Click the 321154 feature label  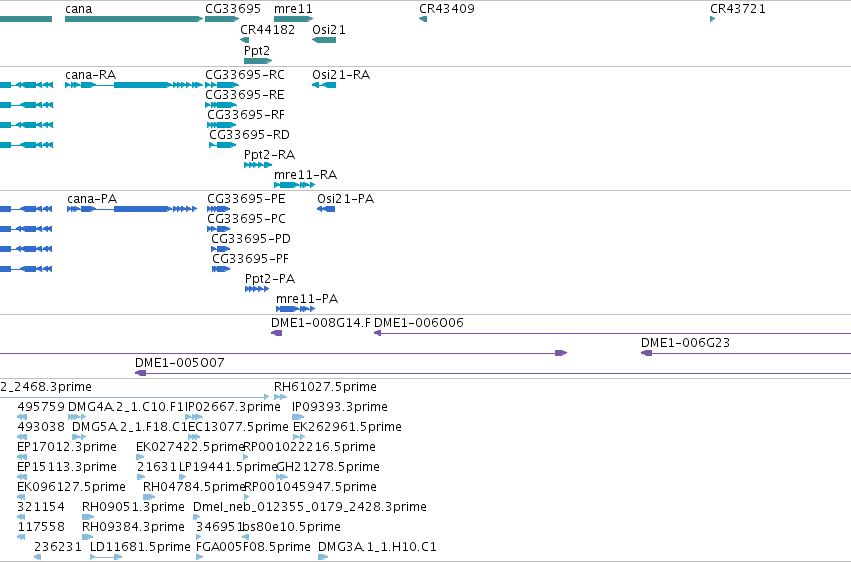(x=41, y=507)
